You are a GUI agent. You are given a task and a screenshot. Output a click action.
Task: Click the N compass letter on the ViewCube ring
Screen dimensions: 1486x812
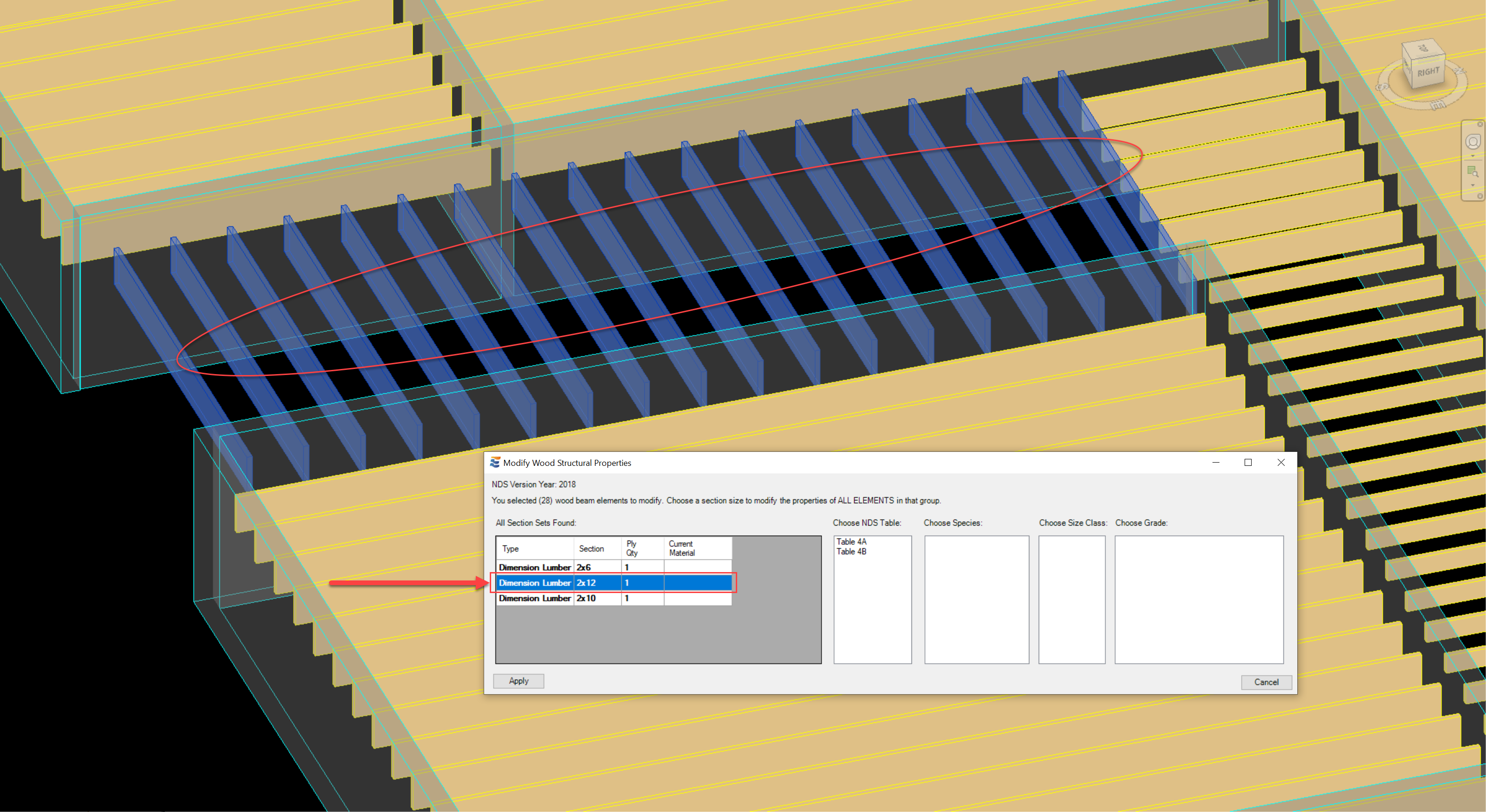point(1459,71)
